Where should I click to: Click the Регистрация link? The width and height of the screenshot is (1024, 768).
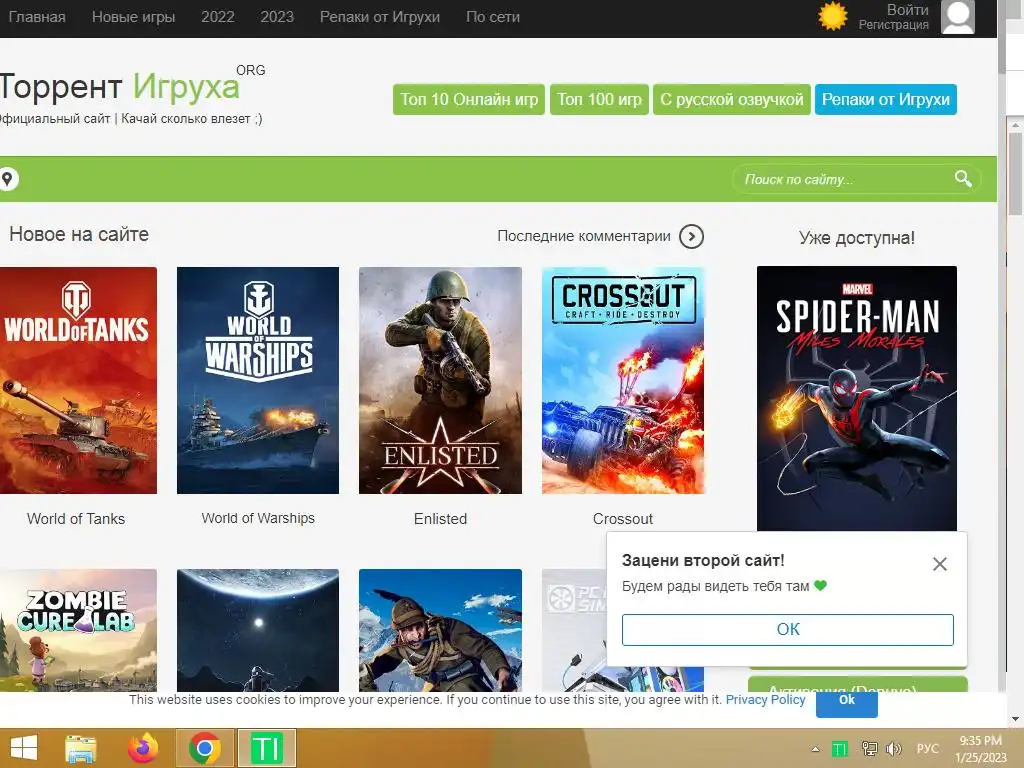pos(893,25)
